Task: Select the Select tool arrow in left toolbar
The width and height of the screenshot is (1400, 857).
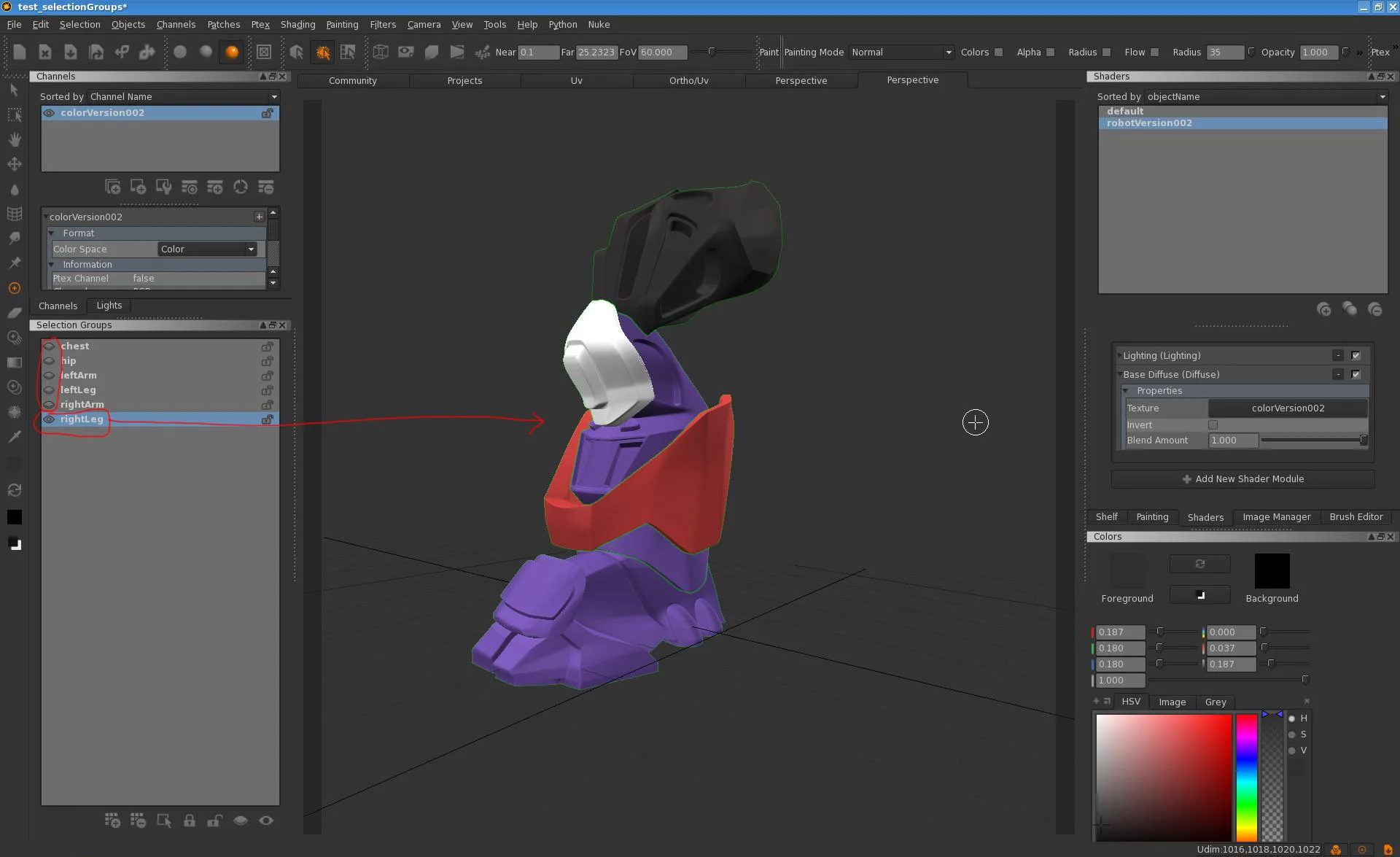Action: (14, 90)
